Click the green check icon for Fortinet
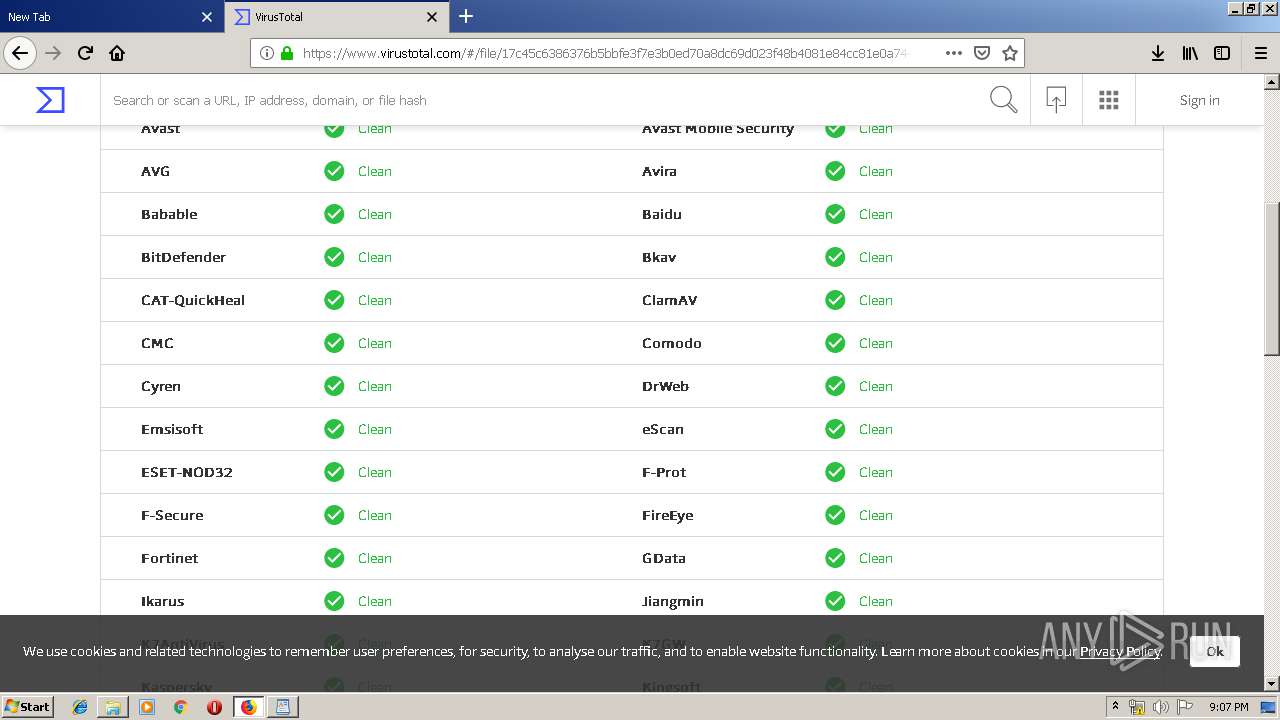1280x720 pixels. [x=334, y=558]
